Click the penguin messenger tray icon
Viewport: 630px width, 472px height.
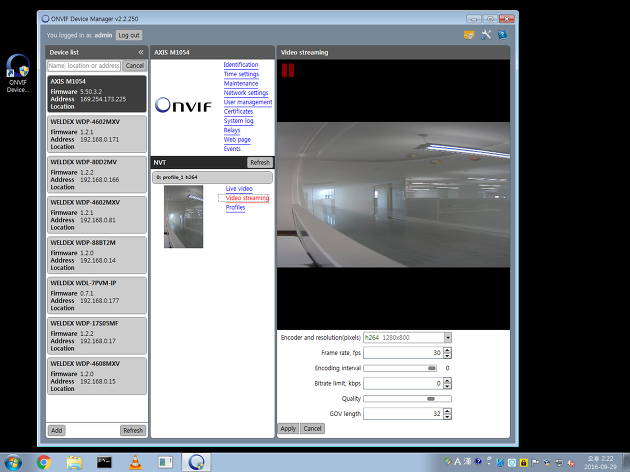[547, 463]
